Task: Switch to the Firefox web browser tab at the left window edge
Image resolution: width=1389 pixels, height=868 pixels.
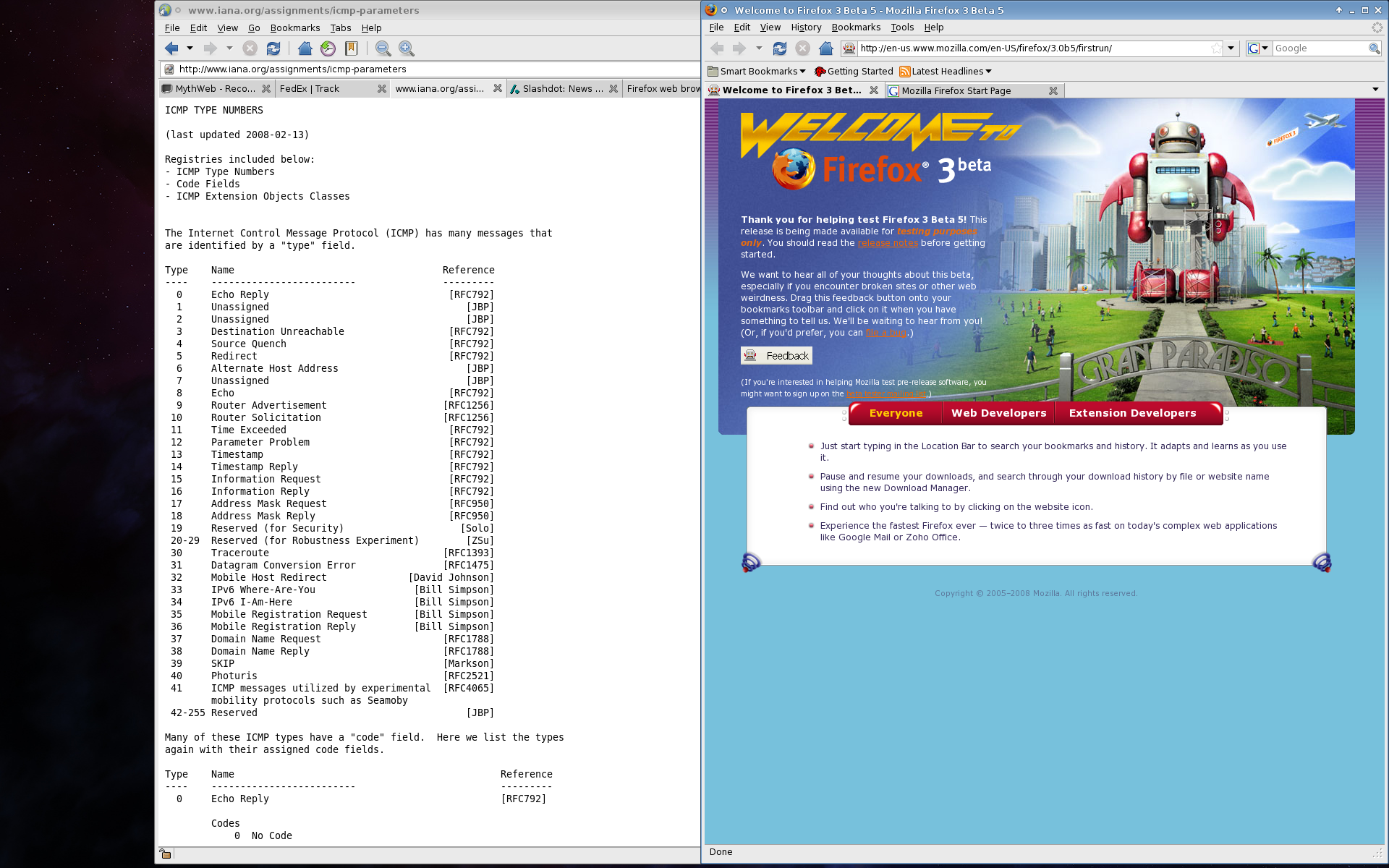Action: pyautogui.click(x=662, y=89)
